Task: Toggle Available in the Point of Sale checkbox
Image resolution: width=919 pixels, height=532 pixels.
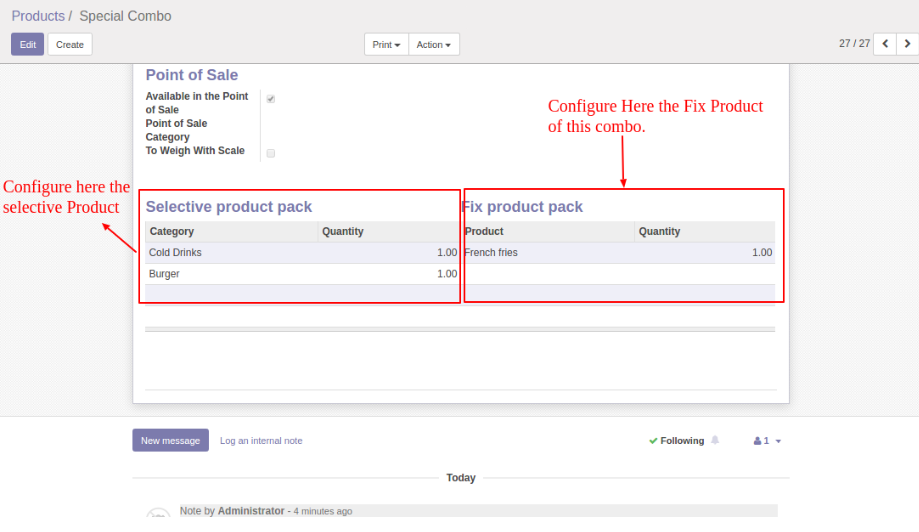Action: (271, 99)
